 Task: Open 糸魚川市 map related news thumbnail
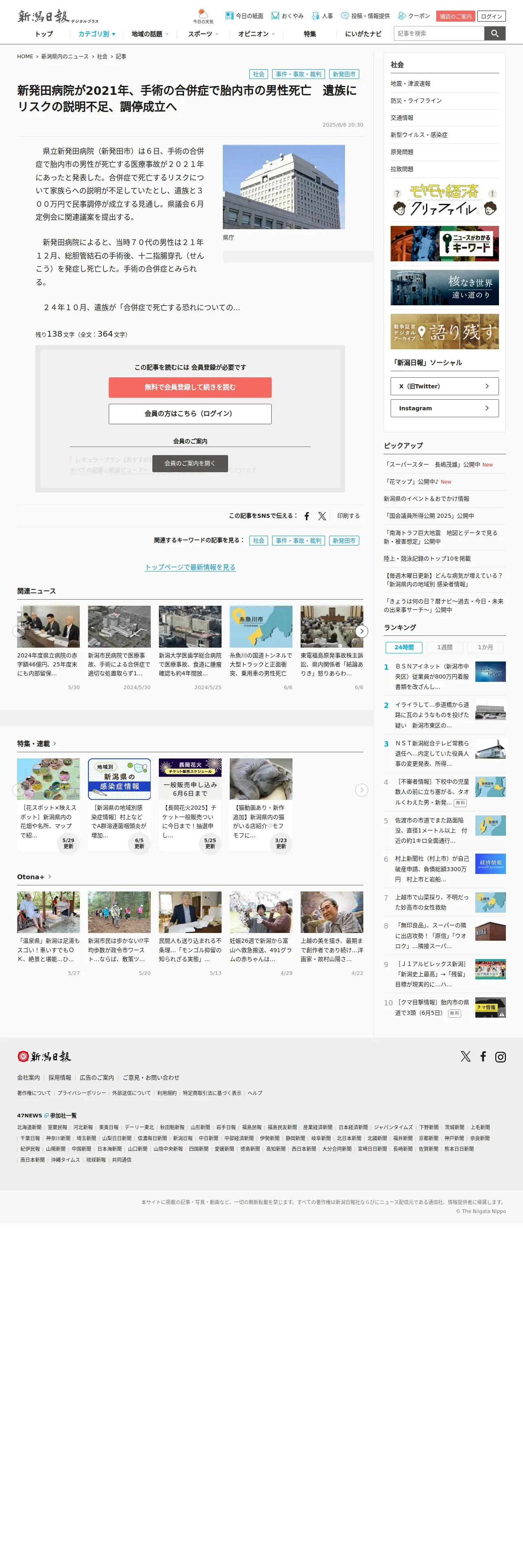[261, 626]
